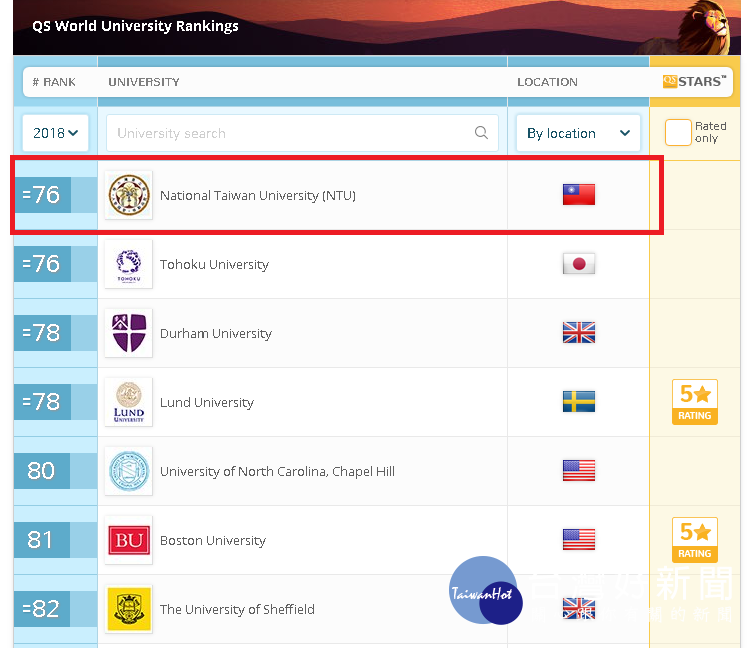Click the Japan flag icon

(x=579, y=263)
